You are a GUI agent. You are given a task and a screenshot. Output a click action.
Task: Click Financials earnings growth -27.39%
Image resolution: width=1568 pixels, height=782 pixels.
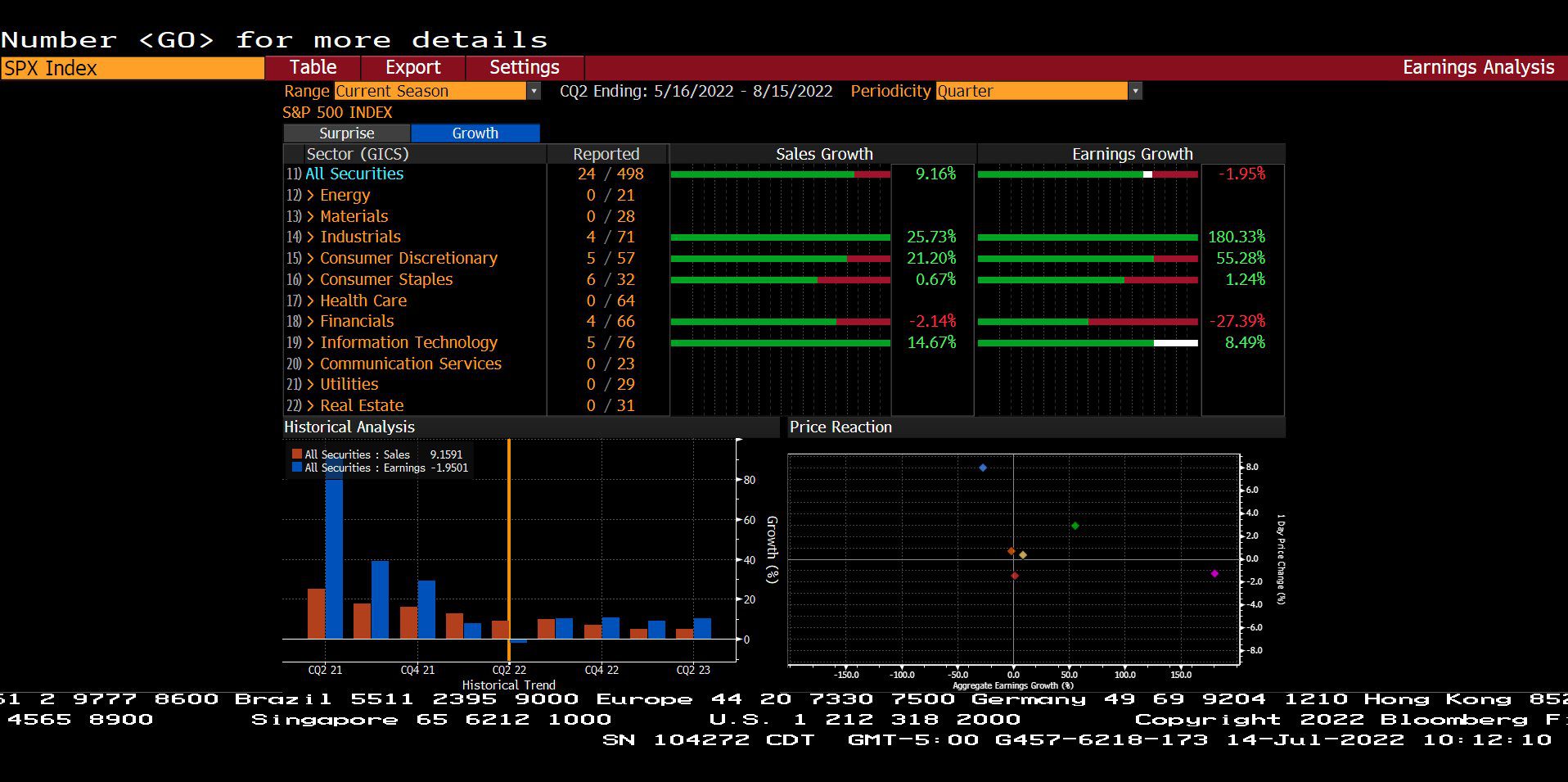click(x=1237, y=321)
